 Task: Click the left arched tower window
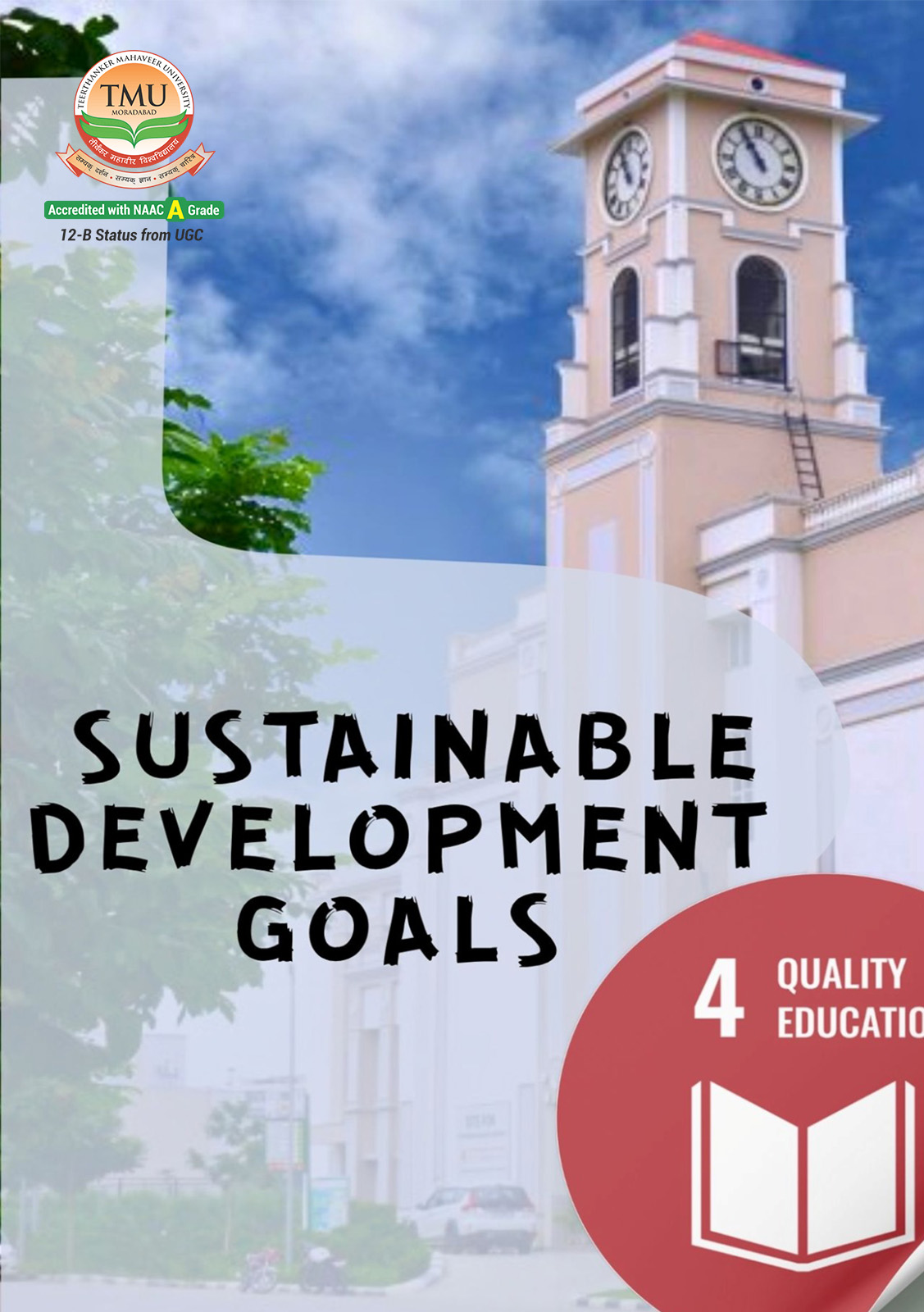626,330
